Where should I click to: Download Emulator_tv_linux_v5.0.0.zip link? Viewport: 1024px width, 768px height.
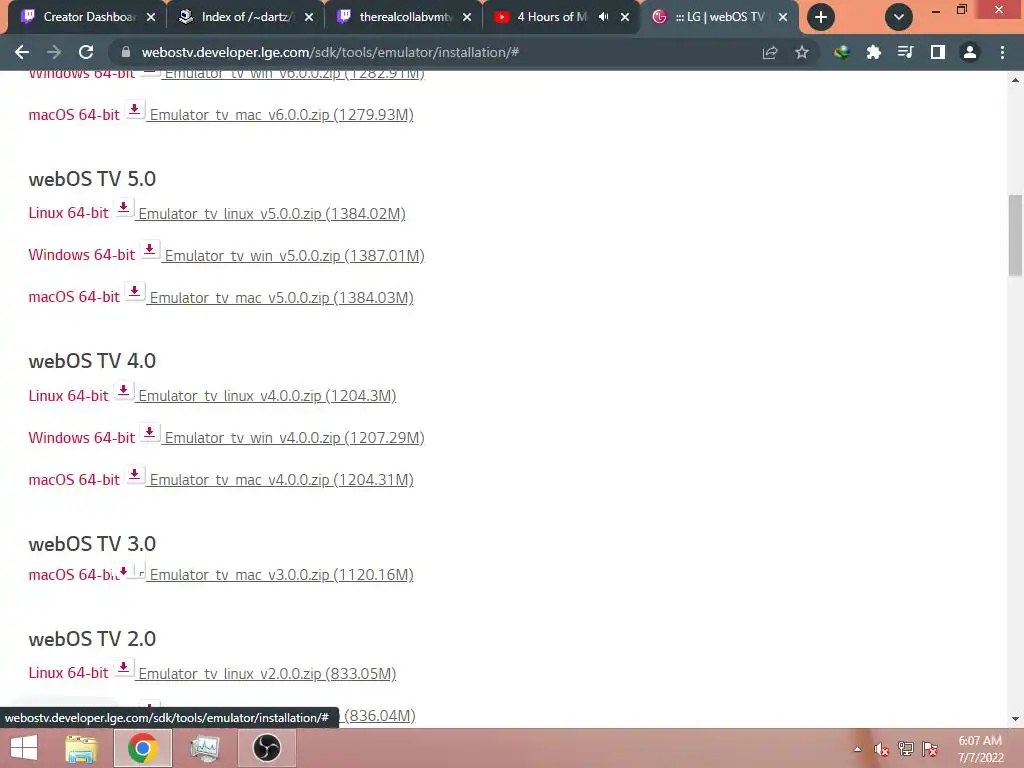[x=272, y=214]
